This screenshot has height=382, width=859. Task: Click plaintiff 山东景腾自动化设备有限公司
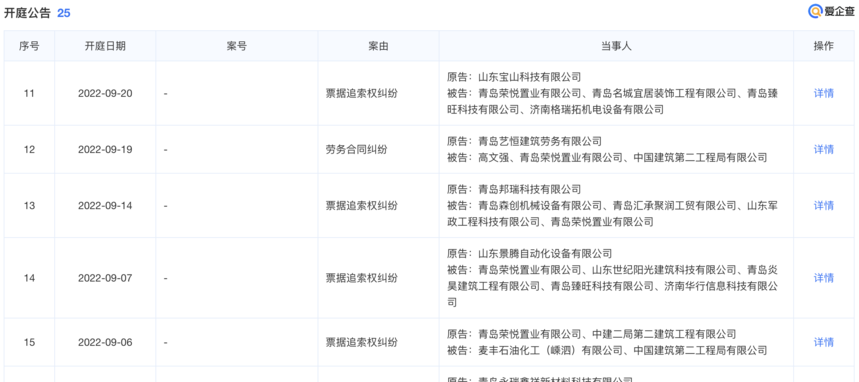[545, 254]
